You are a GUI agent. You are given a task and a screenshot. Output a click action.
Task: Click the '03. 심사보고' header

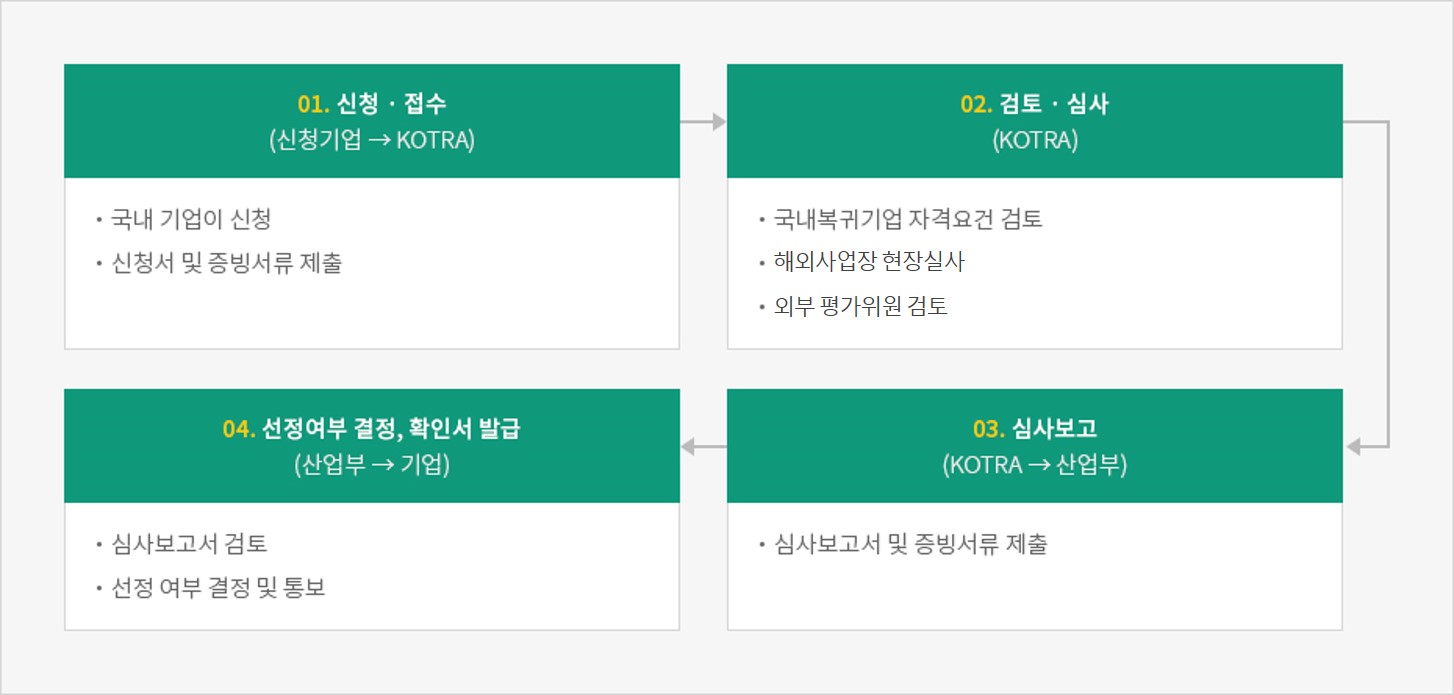point(1034,429)
